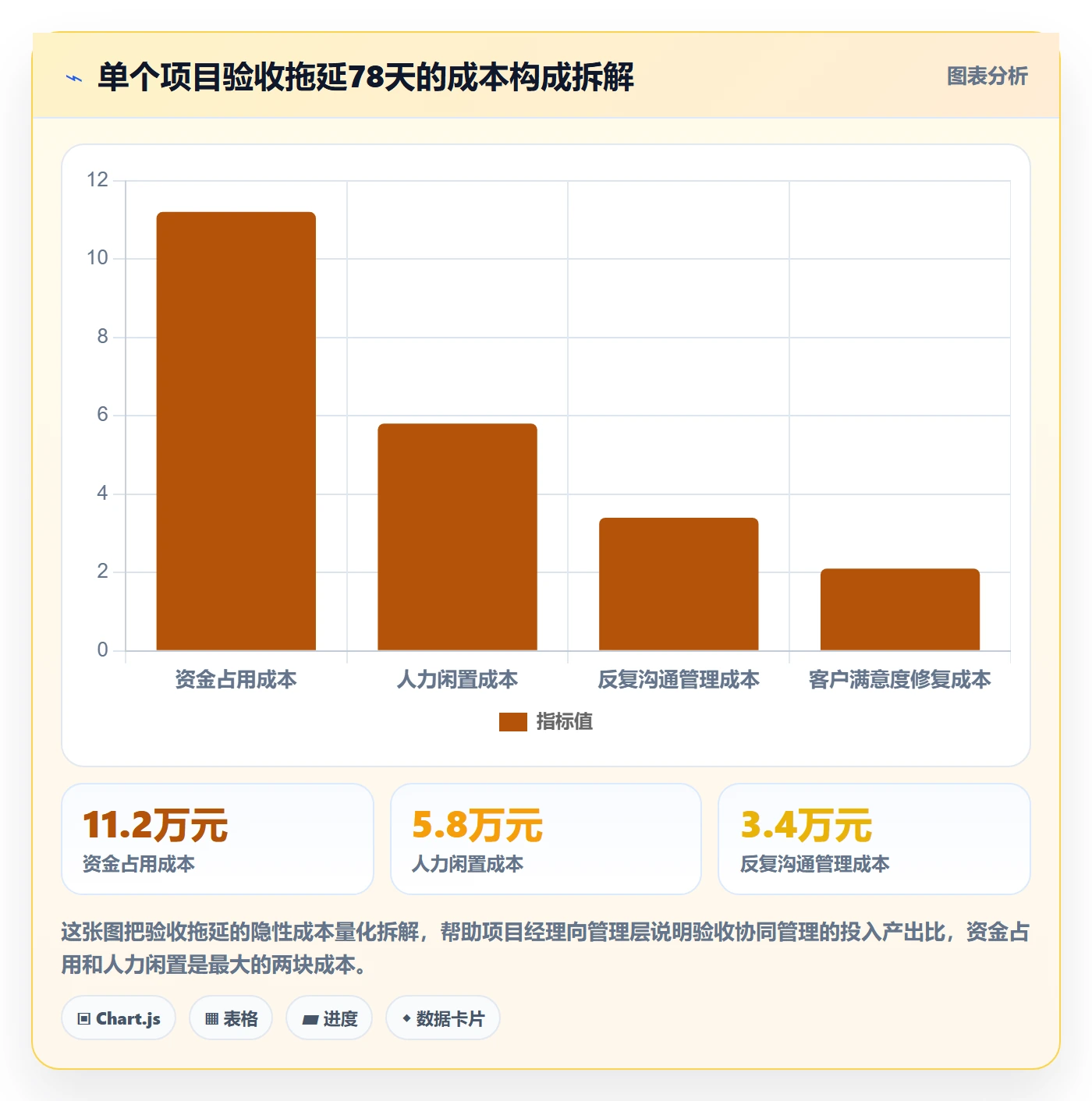Click the chart title 单个项目验收拖延78天的成本构成拆解

366,77
